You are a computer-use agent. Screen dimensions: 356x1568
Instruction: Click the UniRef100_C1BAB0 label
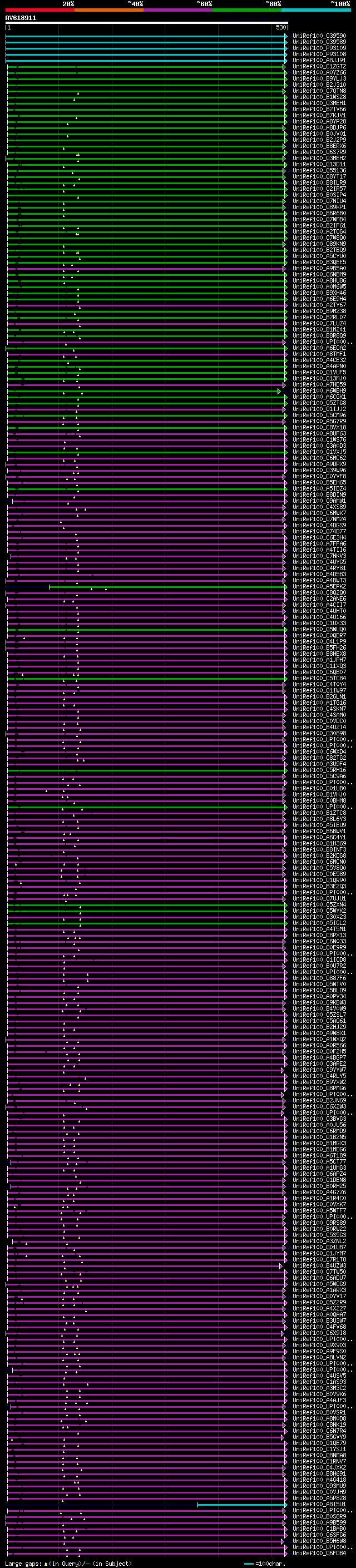[x=319, y=1529]
